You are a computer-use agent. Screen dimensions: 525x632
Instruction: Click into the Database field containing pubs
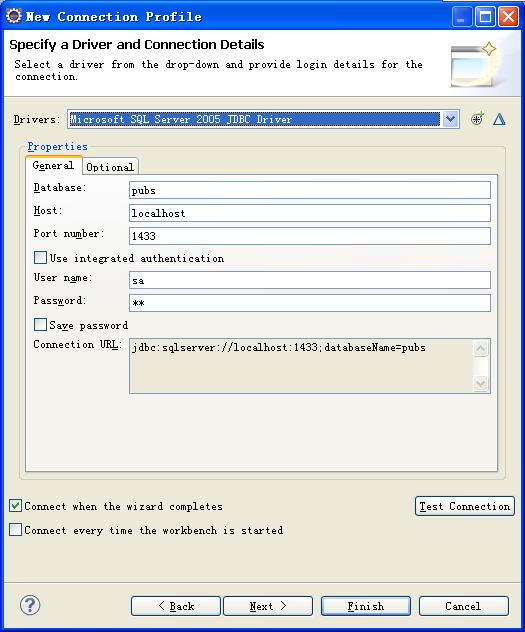[x=310, y=190]
